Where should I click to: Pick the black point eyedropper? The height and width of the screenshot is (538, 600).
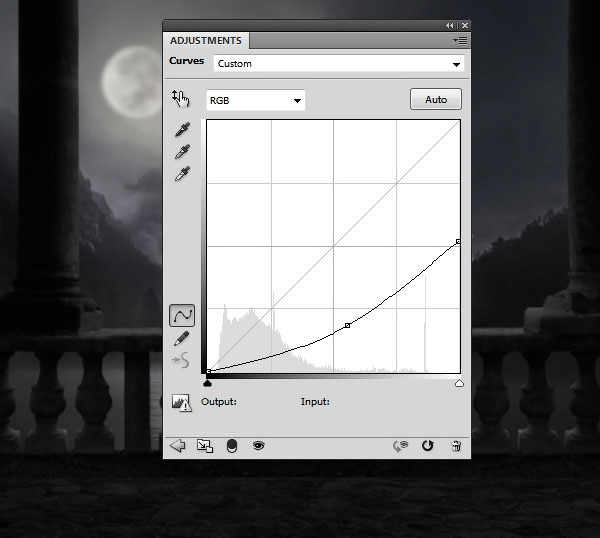tap(182, 130)
